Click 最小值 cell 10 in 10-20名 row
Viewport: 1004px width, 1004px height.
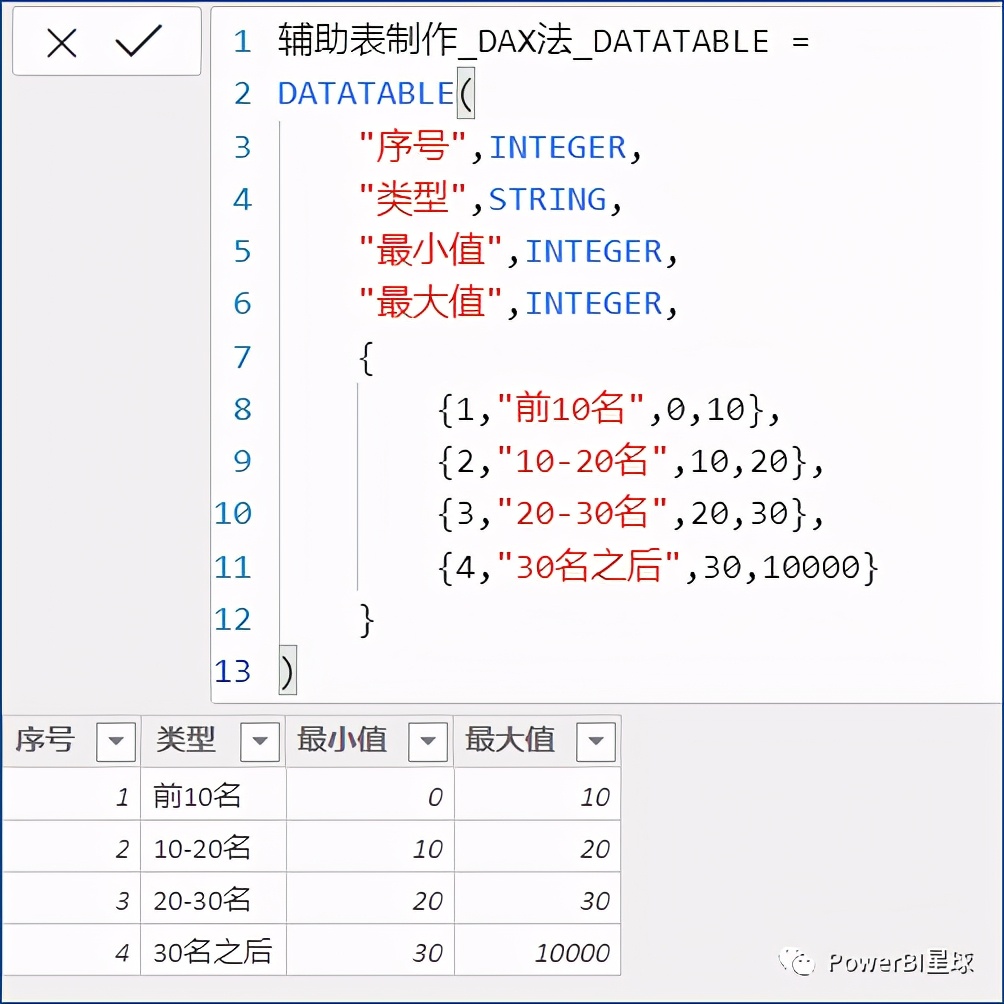(370, 848)
